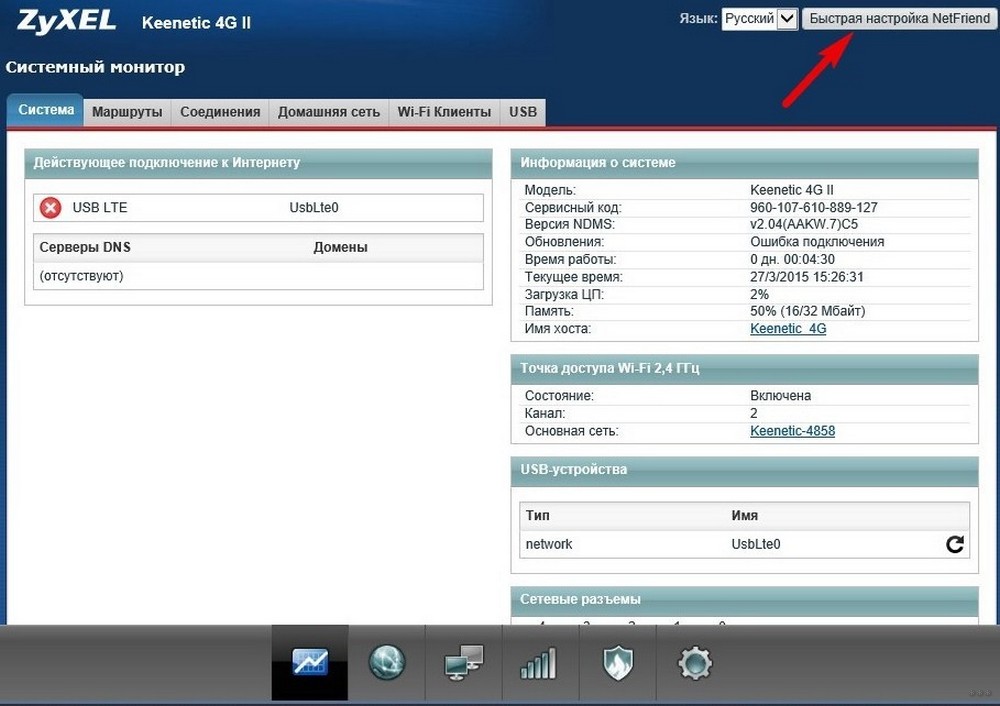Screen dimensions: 1000x706
Task: Click the NDMS version v2.04(AAKW.7)C5
Action: pos(804,225)
